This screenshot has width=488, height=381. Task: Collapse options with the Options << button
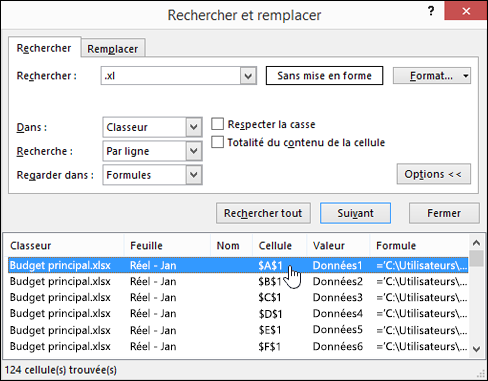[434, 174]
